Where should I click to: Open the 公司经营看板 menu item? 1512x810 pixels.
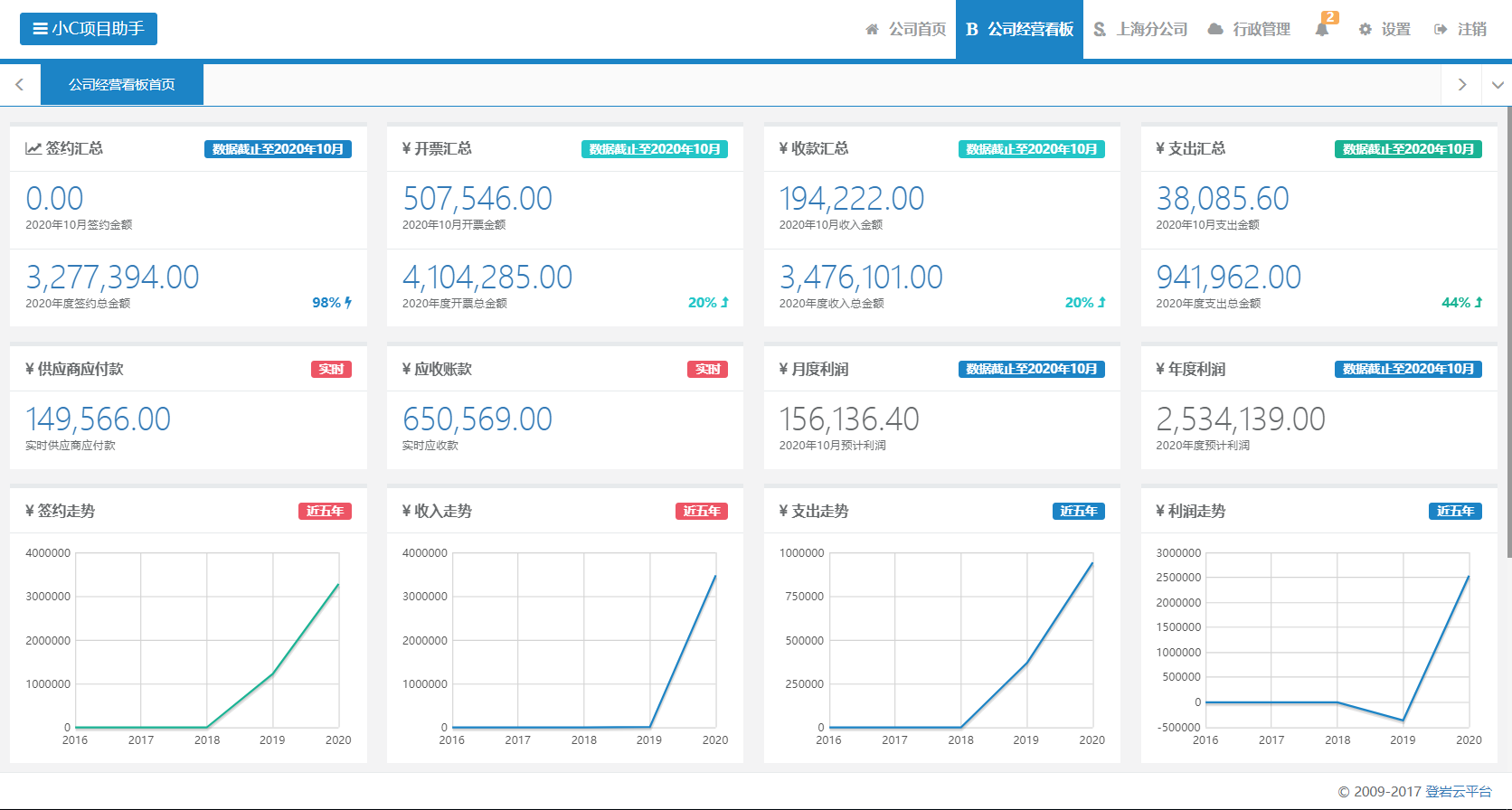point(1019,30)
